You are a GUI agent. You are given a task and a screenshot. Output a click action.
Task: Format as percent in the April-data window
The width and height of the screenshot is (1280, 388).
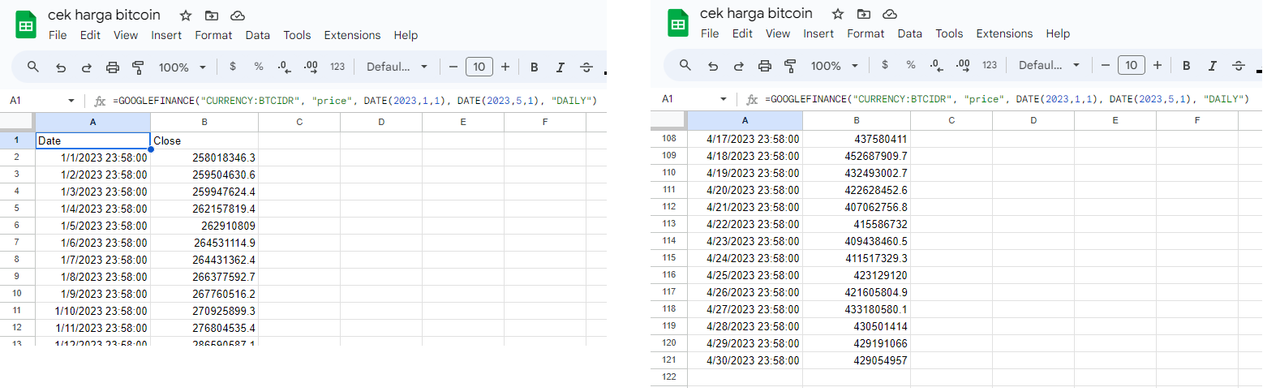click(910, 65)
